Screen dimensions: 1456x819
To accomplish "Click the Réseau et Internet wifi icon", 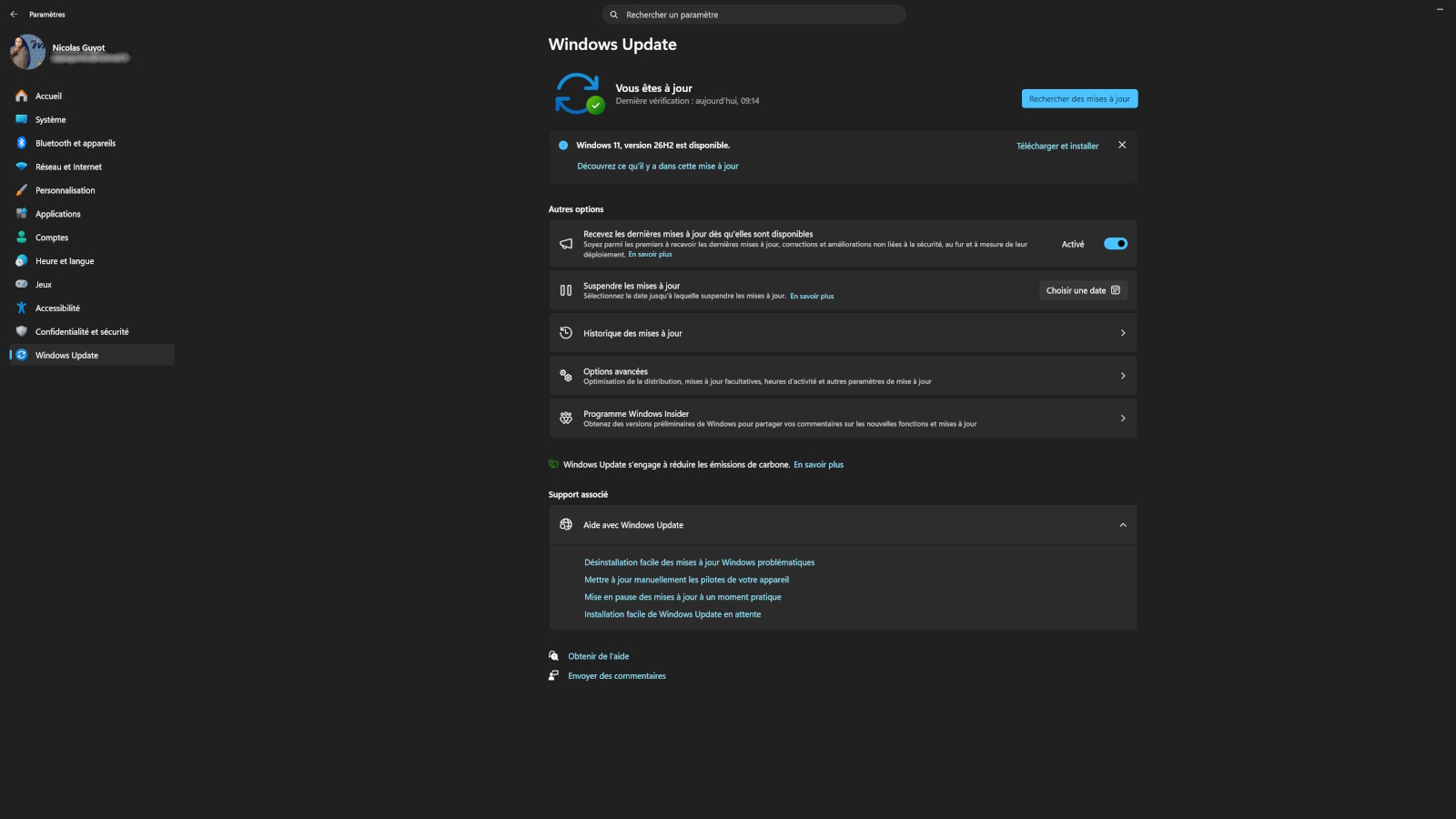I will [x=22, y=167].
